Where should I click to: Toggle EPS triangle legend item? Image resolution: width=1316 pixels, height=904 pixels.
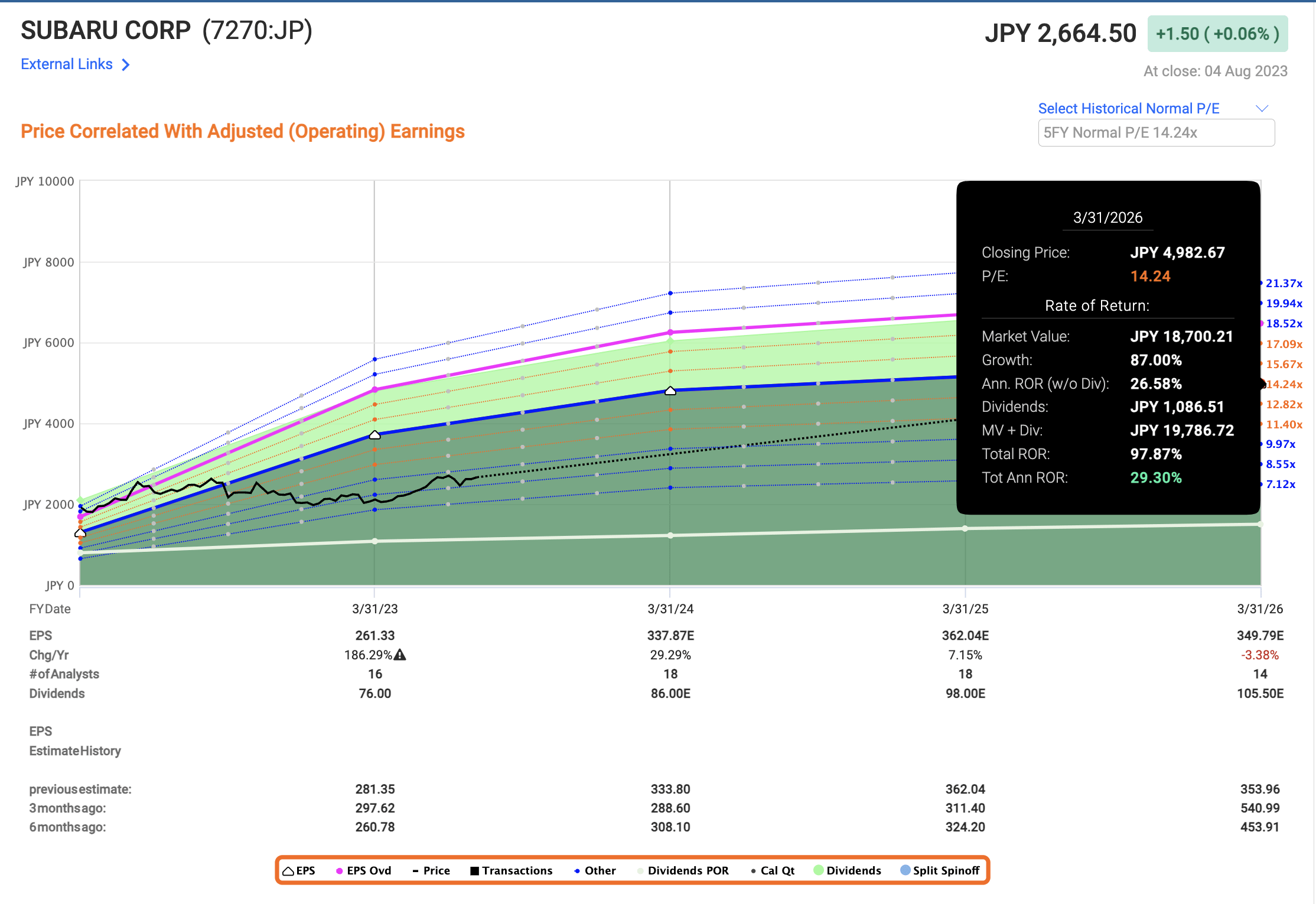299,870
